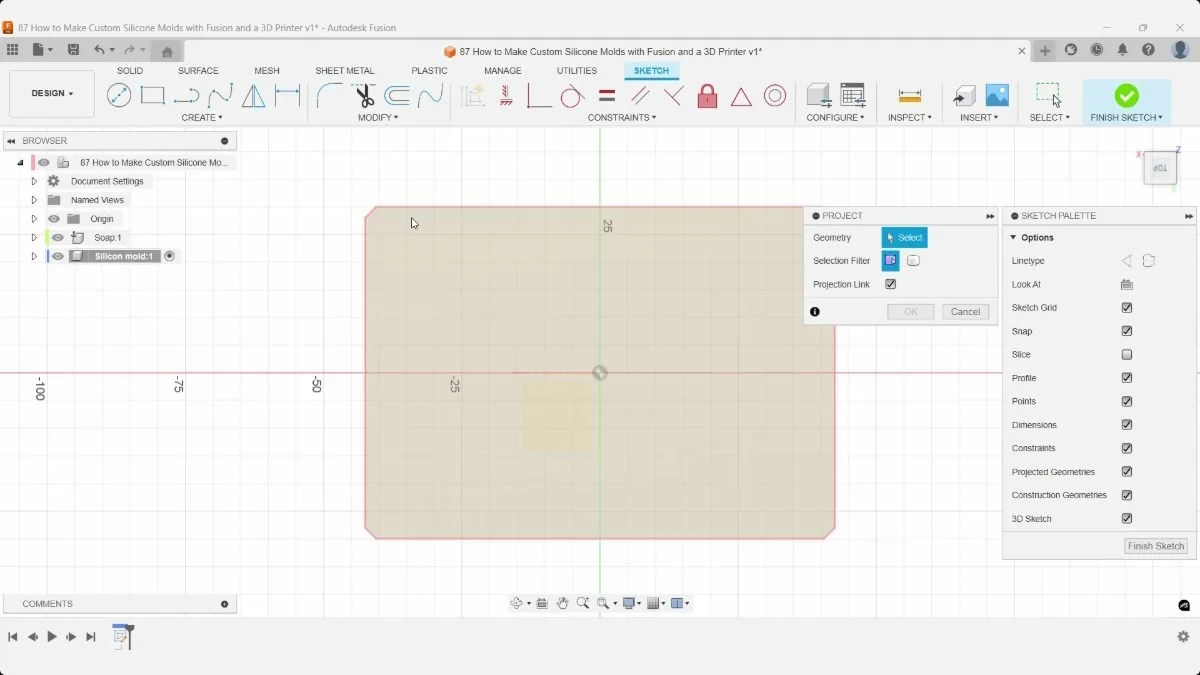Open the MODIFY dropdown menu
Image resolution: width=1200 pixels, height=675 pixels.
click(378, 118)
